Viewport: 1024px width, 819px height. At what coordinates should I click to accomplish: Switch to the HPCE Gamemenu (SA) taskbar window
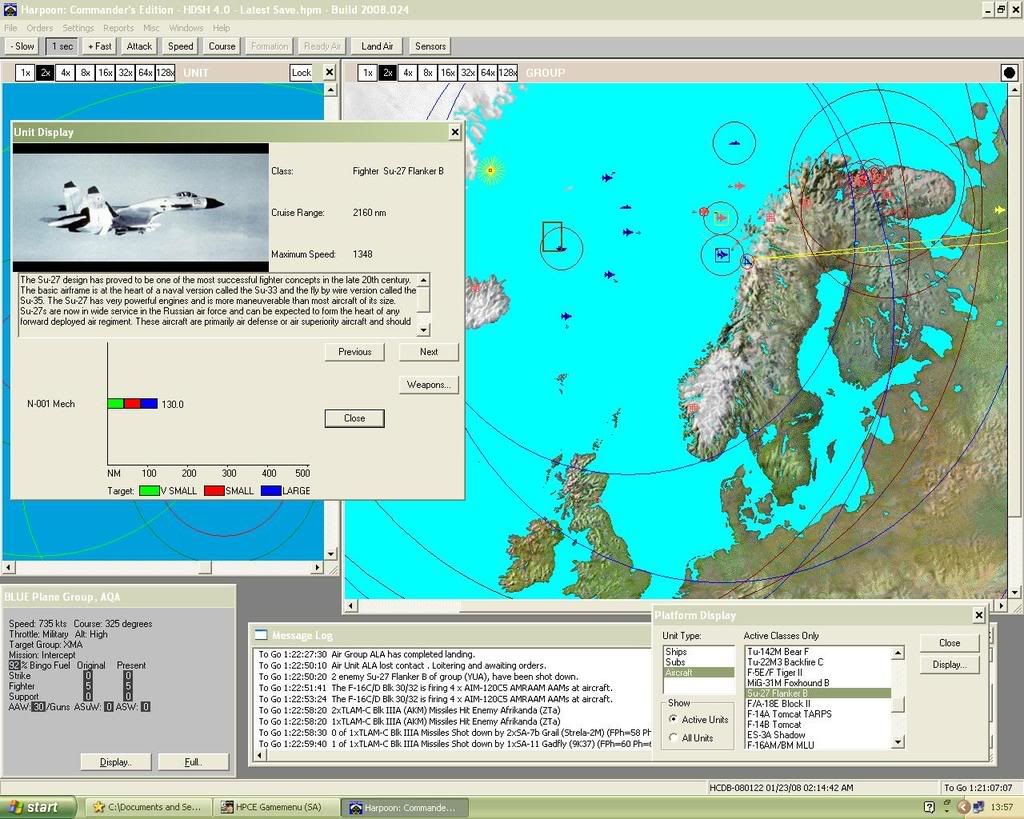tap(278, 807)
